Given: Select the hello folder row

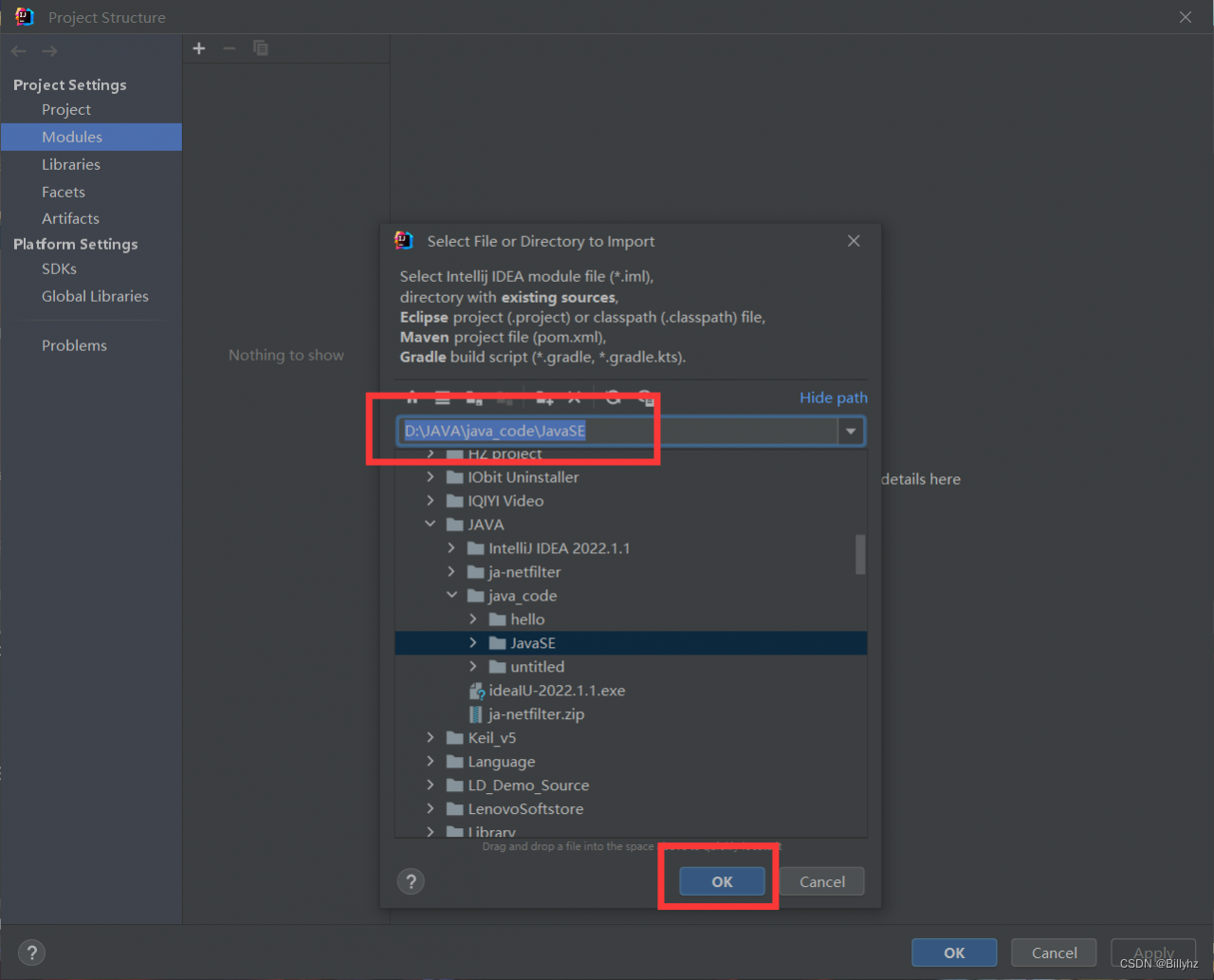Looking at the screenshot, I should [x=631, y=619].
